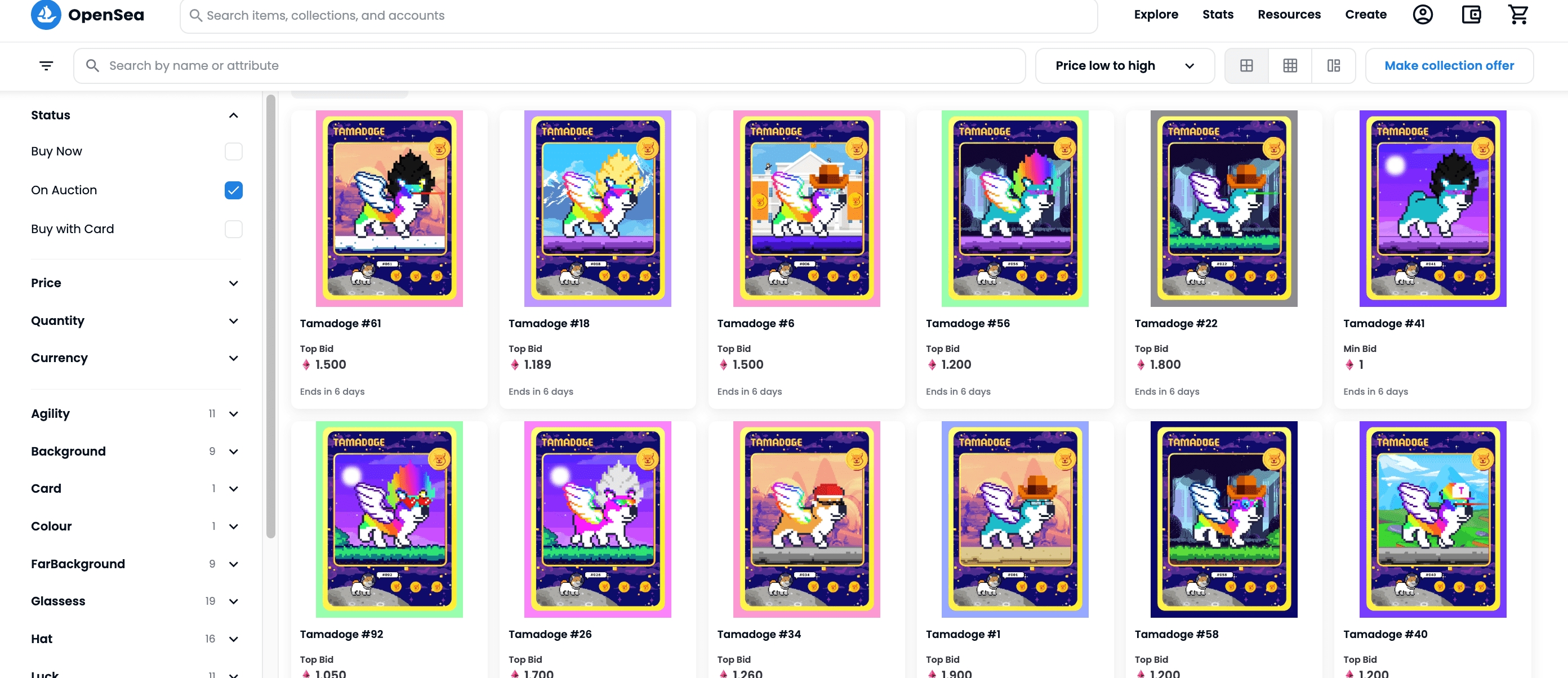The image size is (1568, 678).
Task: Toggle the filter sidebar icon
Action: [x=46, y=66]
